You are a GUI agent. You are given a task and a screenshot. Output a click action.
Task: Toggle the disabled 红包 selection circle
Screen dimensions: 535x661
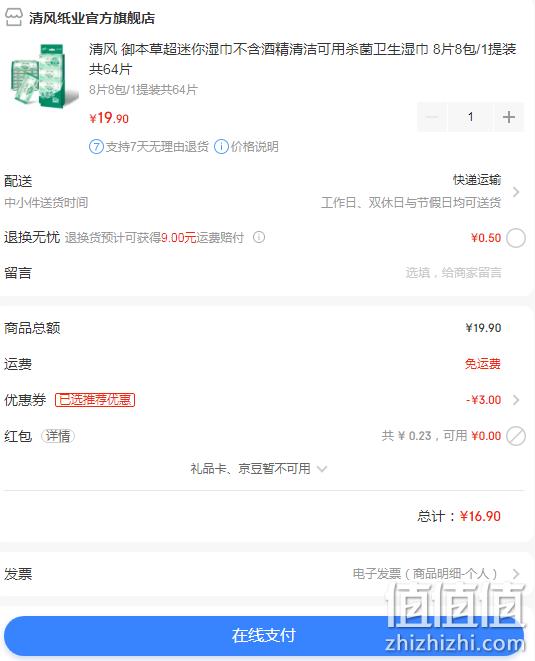pyautogui.click(x=516, y=436)
